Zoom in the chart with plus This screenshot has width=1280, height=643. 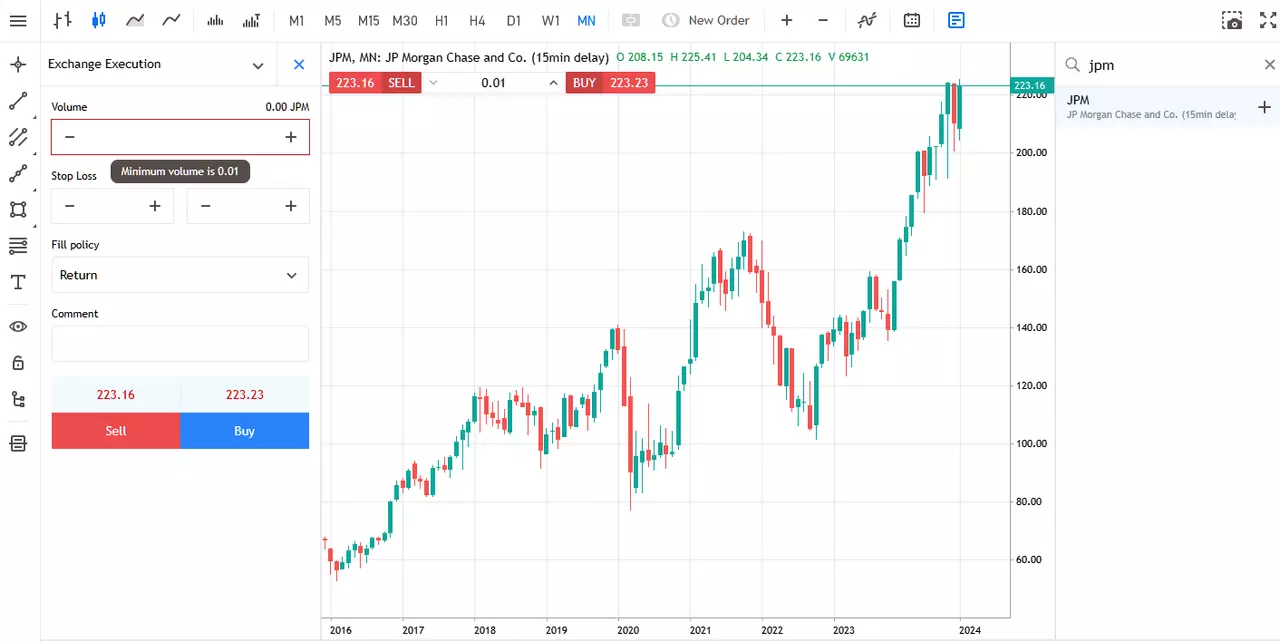(787, 20)
